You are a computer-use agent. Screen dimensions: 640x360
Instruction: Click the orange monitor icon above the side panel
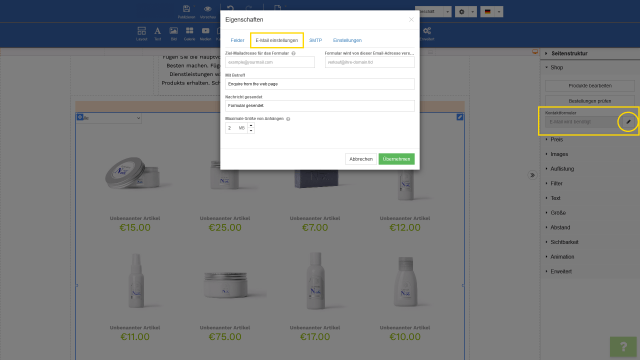tap(535, 52)
